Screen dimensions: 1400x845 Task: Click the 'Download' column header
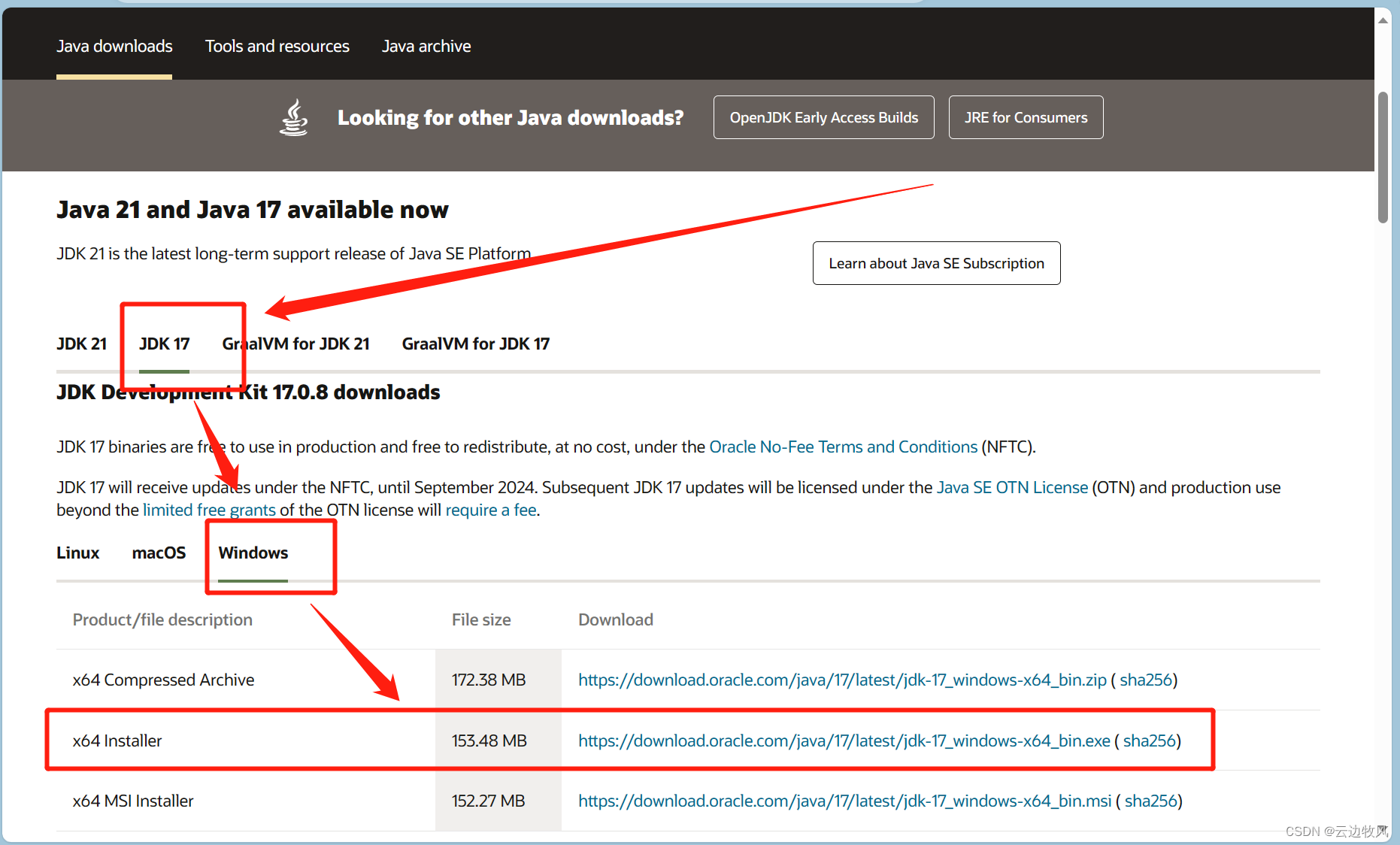pyautogui.click(x=616, y=619)
